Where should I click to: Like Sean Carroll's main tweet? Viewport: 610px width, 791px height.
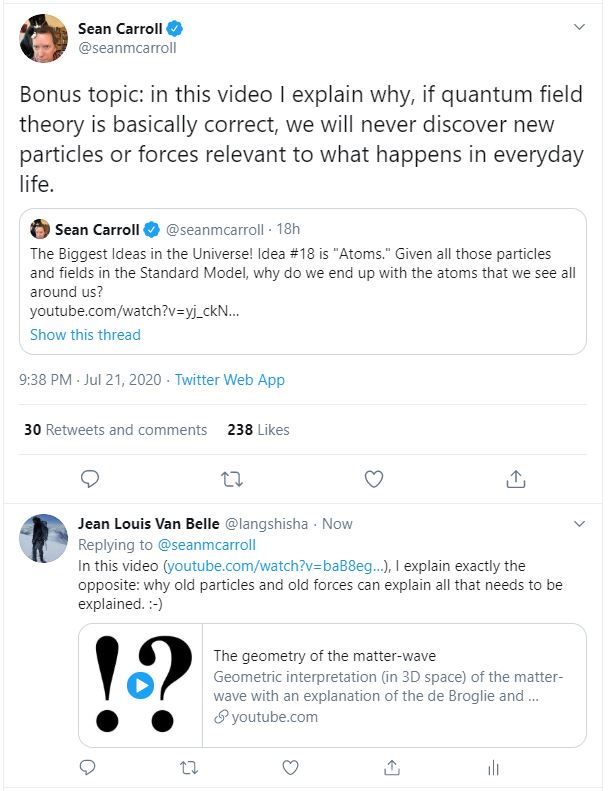point(374,479)
